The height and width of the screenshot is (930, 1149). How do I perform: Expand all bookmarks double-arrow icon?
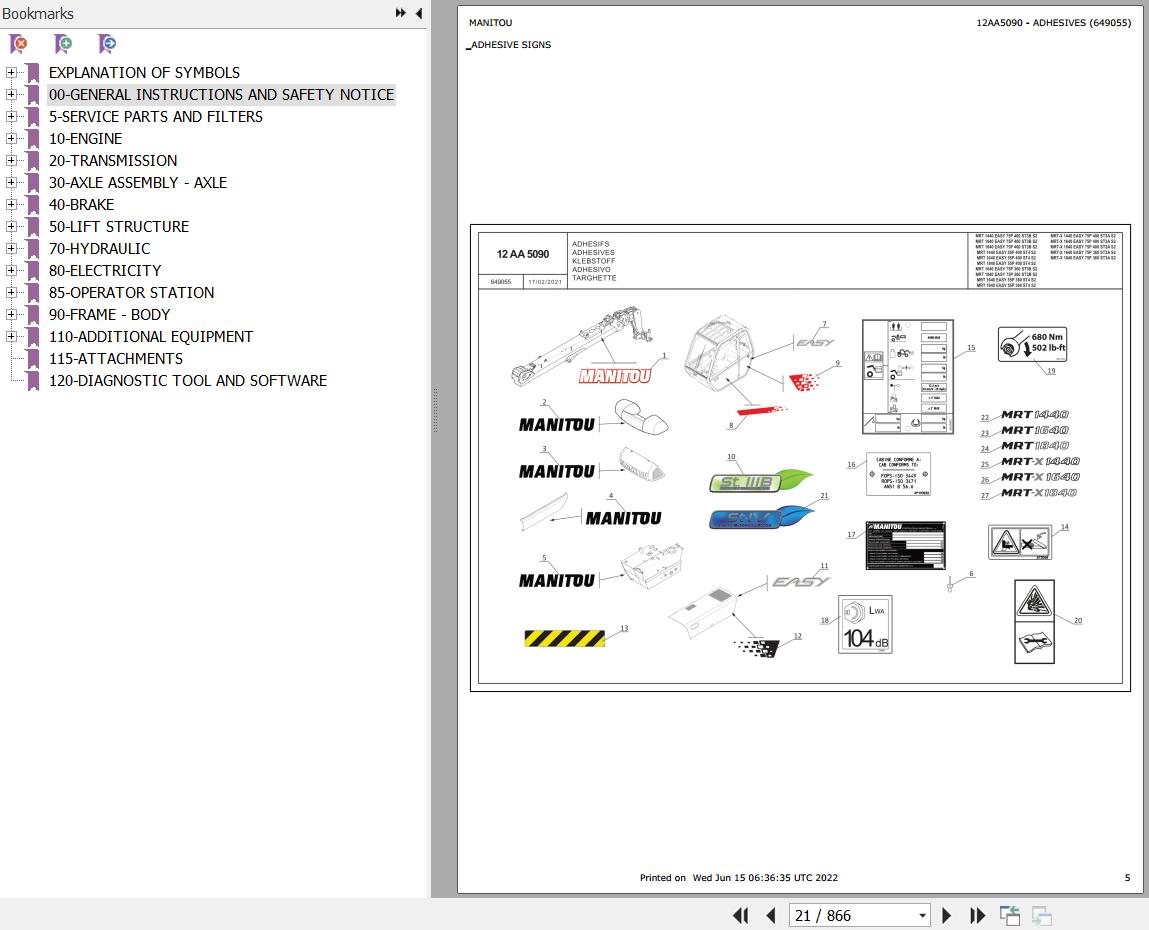(401, 13)
